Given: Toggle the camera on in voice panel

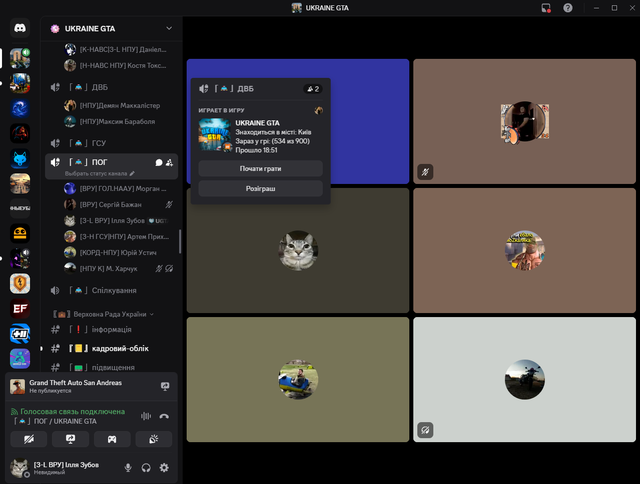Looking at the screenshot, I should pyautogui.click(x=29, y=439).
